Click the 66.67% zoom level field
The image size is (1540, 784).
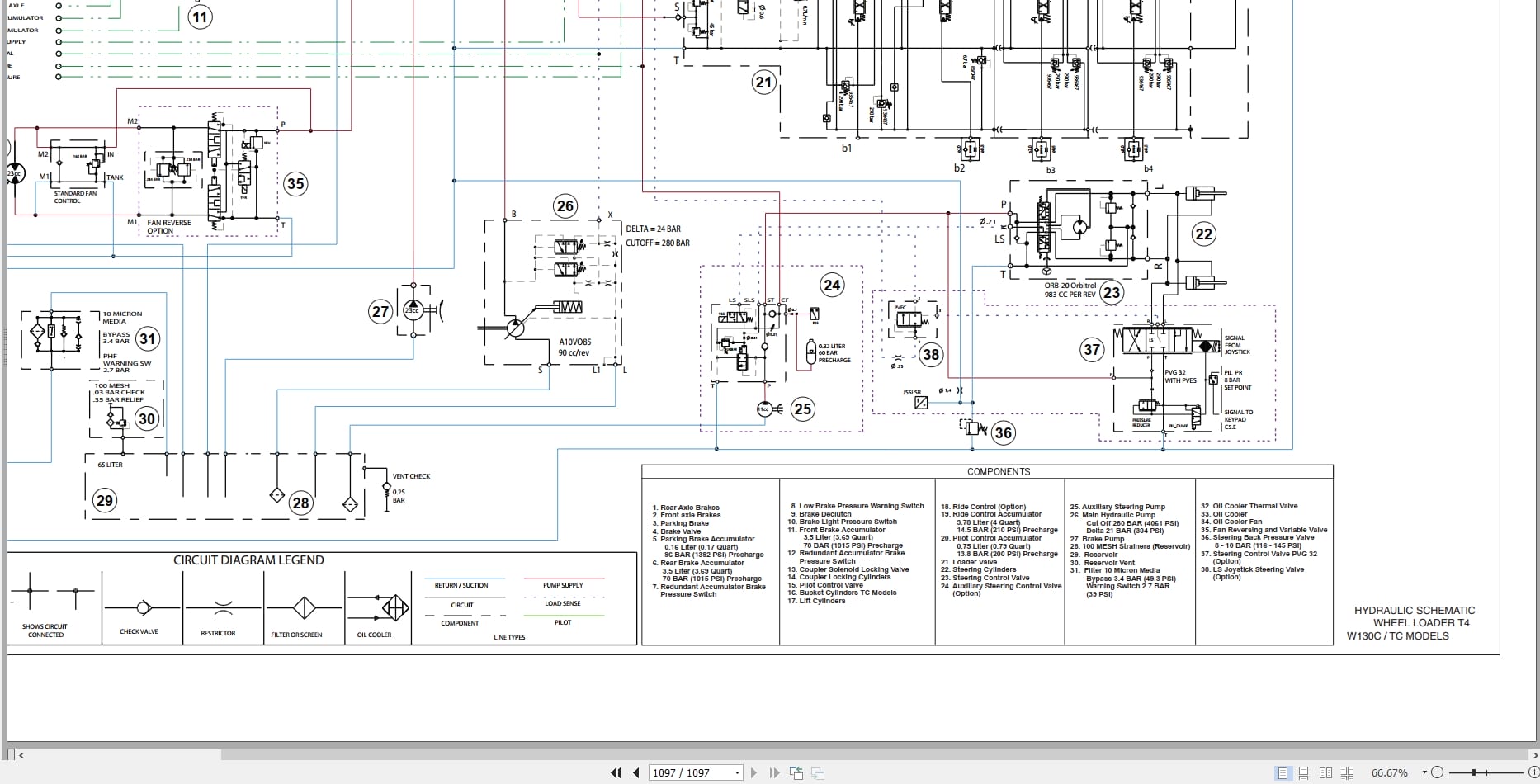1390,772
